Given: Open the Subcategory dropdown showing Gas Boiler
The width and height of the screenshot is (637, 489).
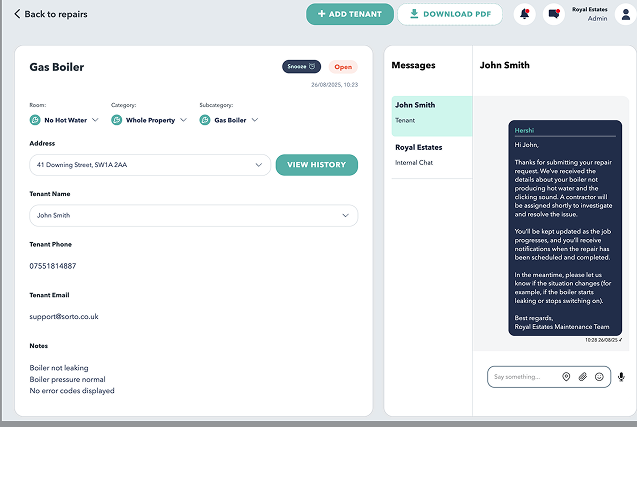Looking at the screenshot, I should [x=255, y=120].
